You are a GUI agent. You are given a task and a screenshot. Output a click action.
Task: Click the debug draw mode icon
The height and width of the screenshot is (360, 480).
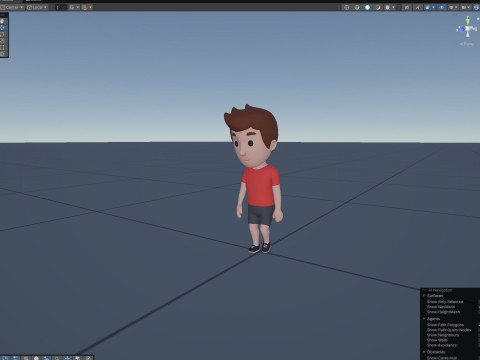click(x=387, y=7)
